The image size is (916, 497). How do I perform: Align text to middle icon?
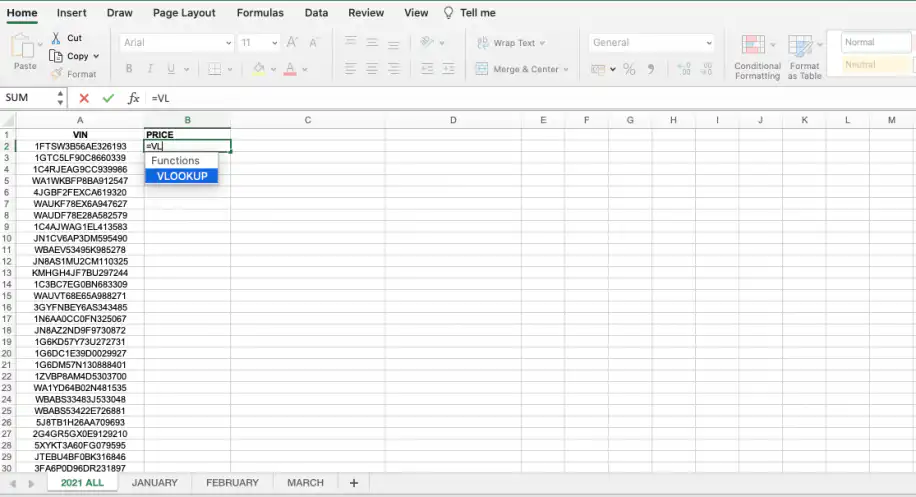[x=372, y=42]
